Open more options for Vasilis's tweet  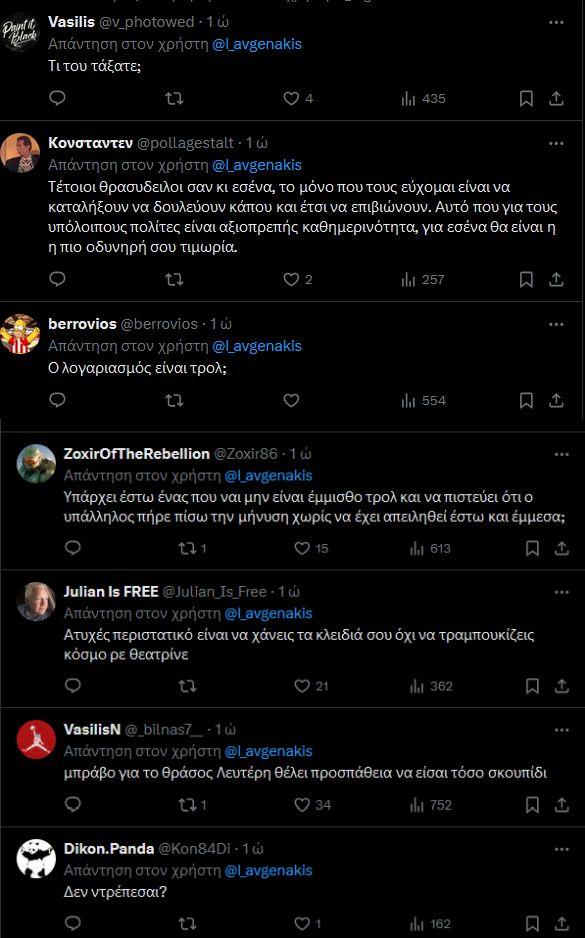click(556, 22)
